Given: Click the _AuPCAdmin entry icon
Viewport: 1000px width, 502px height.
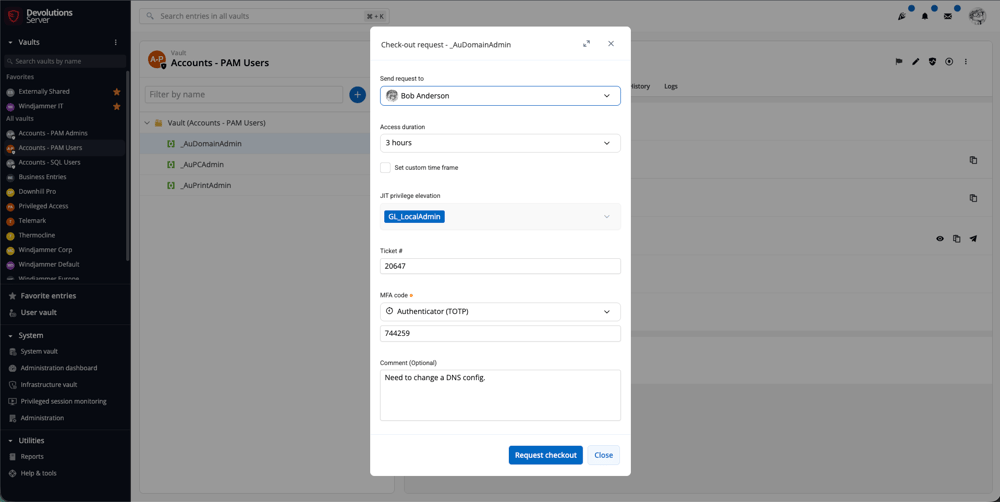Looking at the screenshot, I should (x=171, y=165).
